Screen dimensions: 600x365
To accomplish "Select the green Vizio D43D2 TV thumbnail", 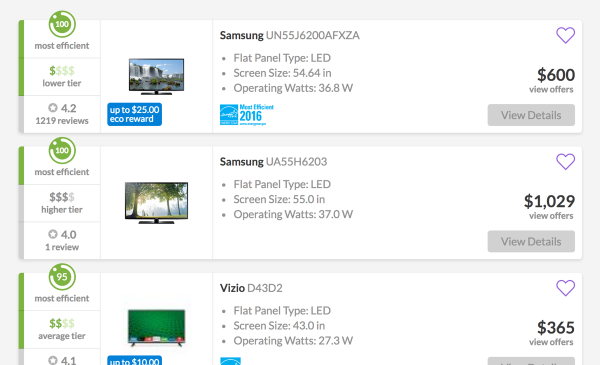I will (x=157, y=328).
